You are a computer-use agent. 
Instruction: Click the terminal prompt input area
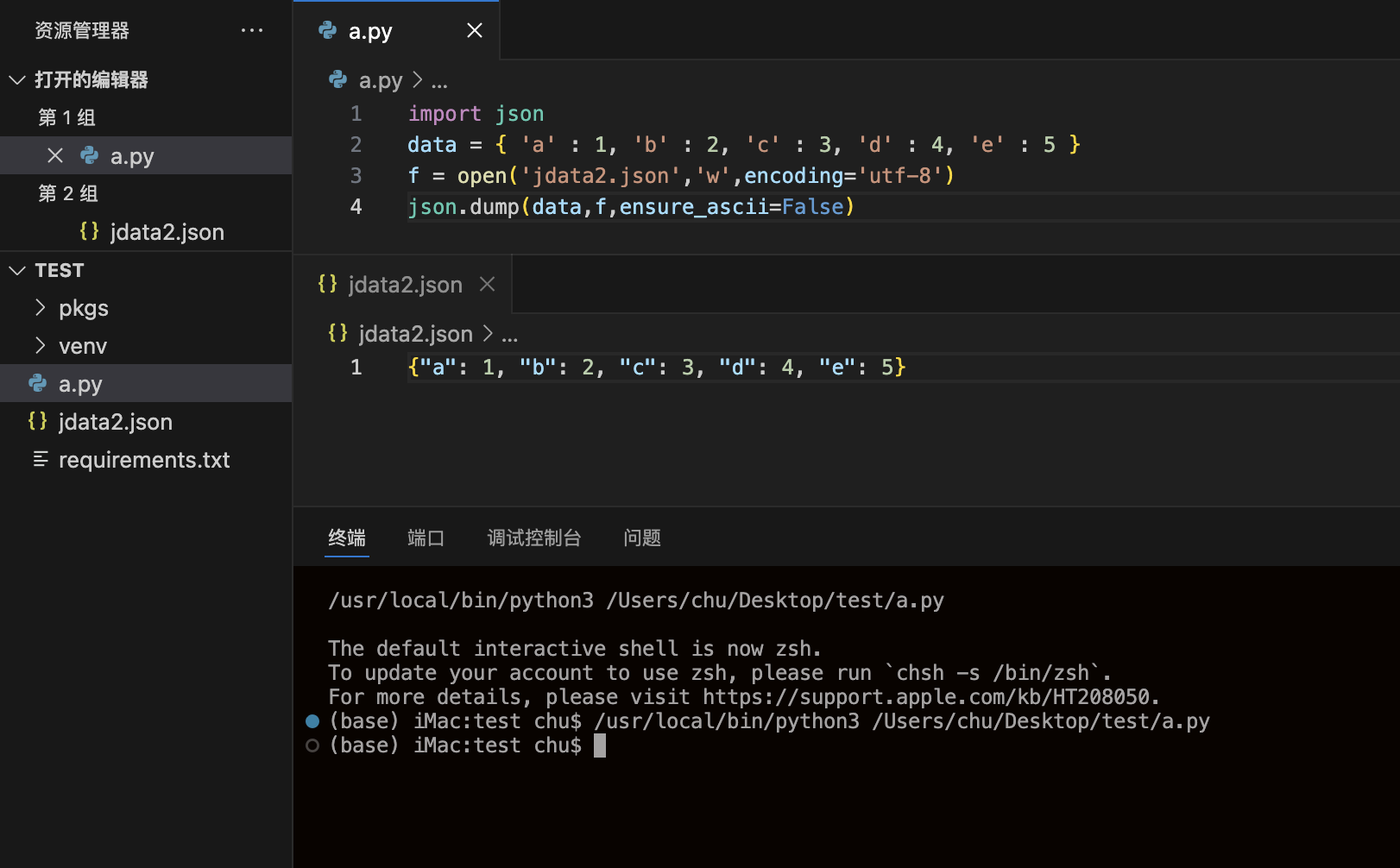point(600,745)
